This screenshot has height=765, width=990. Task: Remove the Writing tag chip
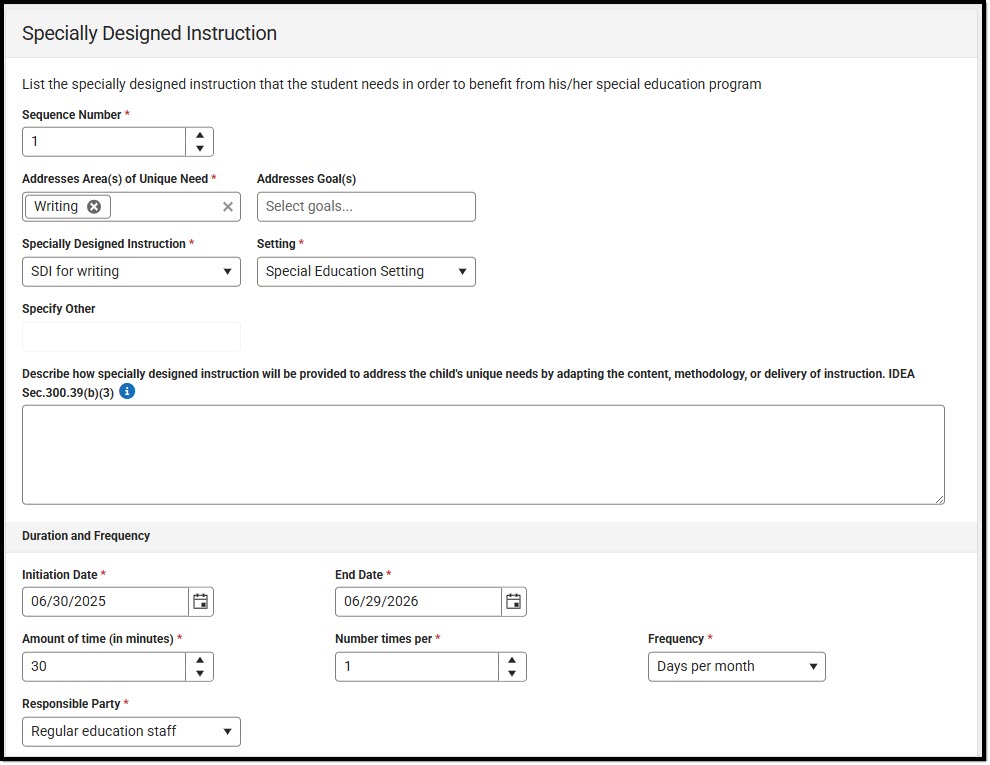pyautogui.click(x=94, y=207)
